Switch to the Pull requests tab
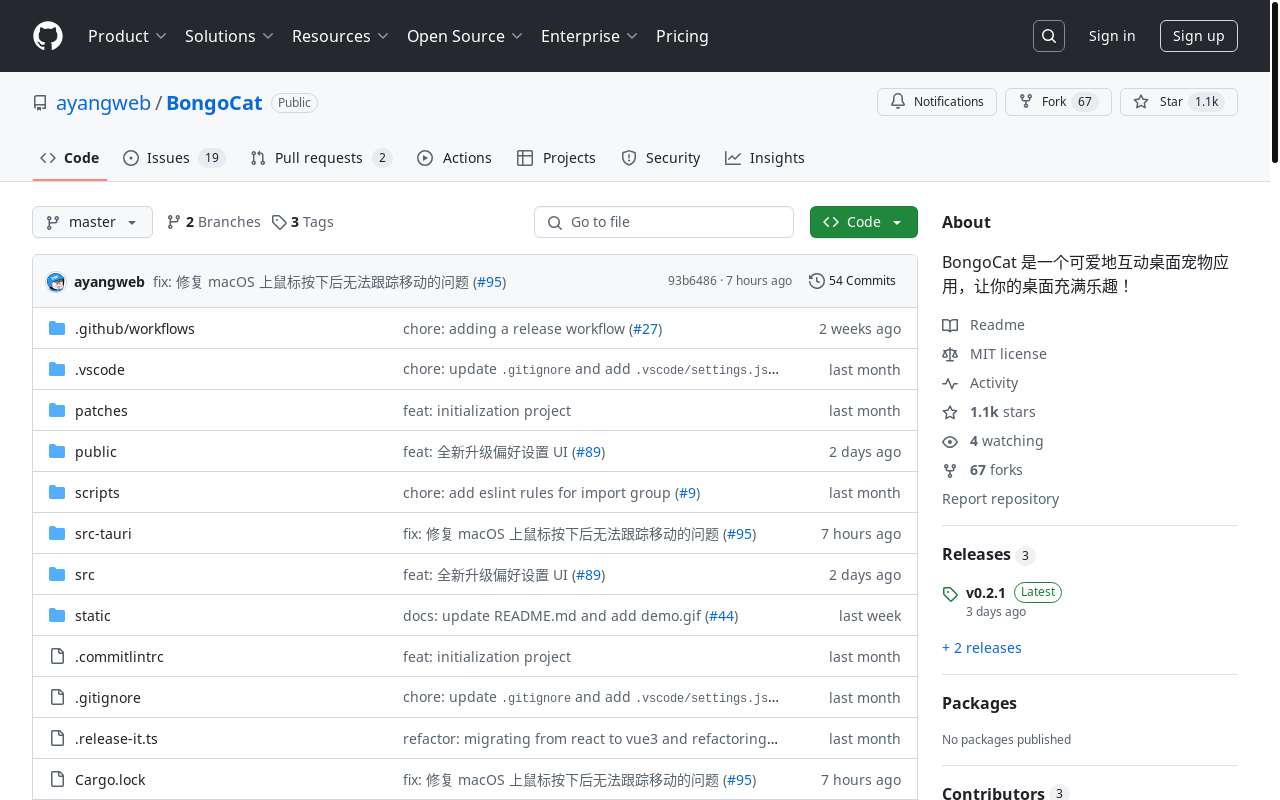1280x800 pixels. click(x=319, y=158)
